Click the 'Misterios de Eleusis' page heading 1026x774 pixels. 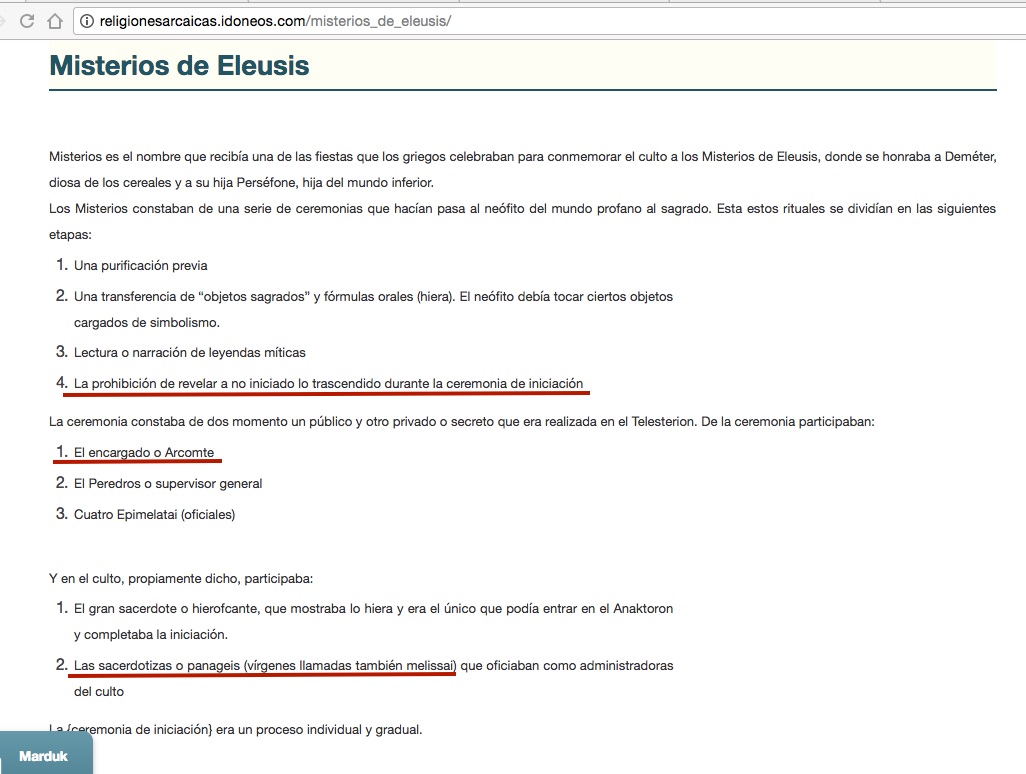click(179, 66)
